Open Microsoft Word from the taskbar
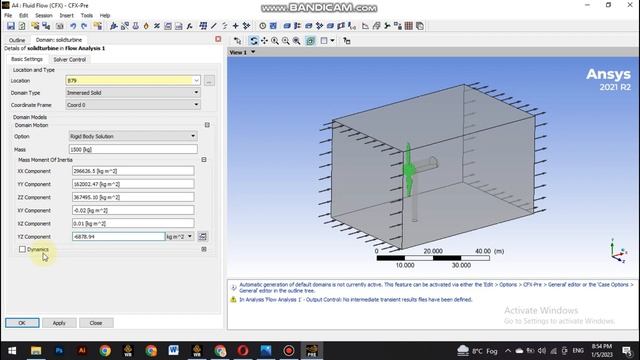640x360 pixels. pos(173,350)
